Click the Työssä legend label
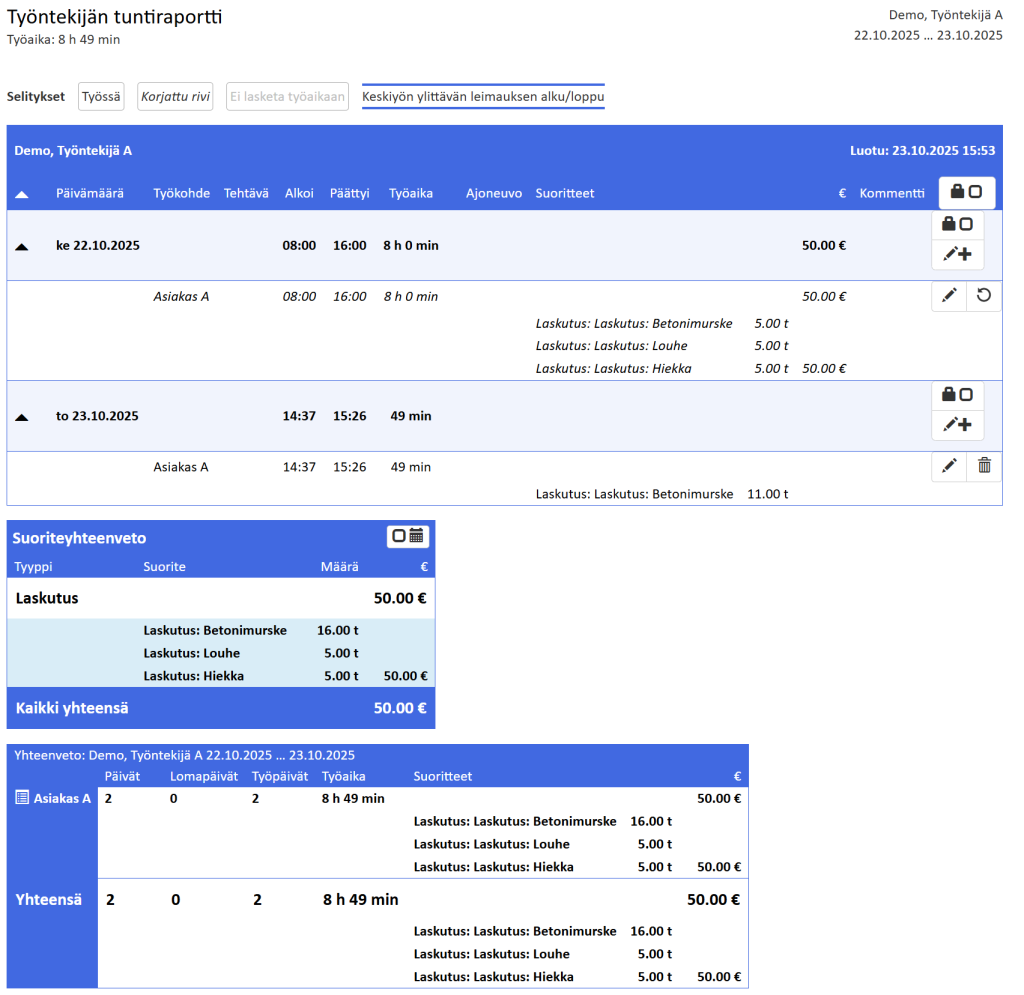 (x=101, y=97)
